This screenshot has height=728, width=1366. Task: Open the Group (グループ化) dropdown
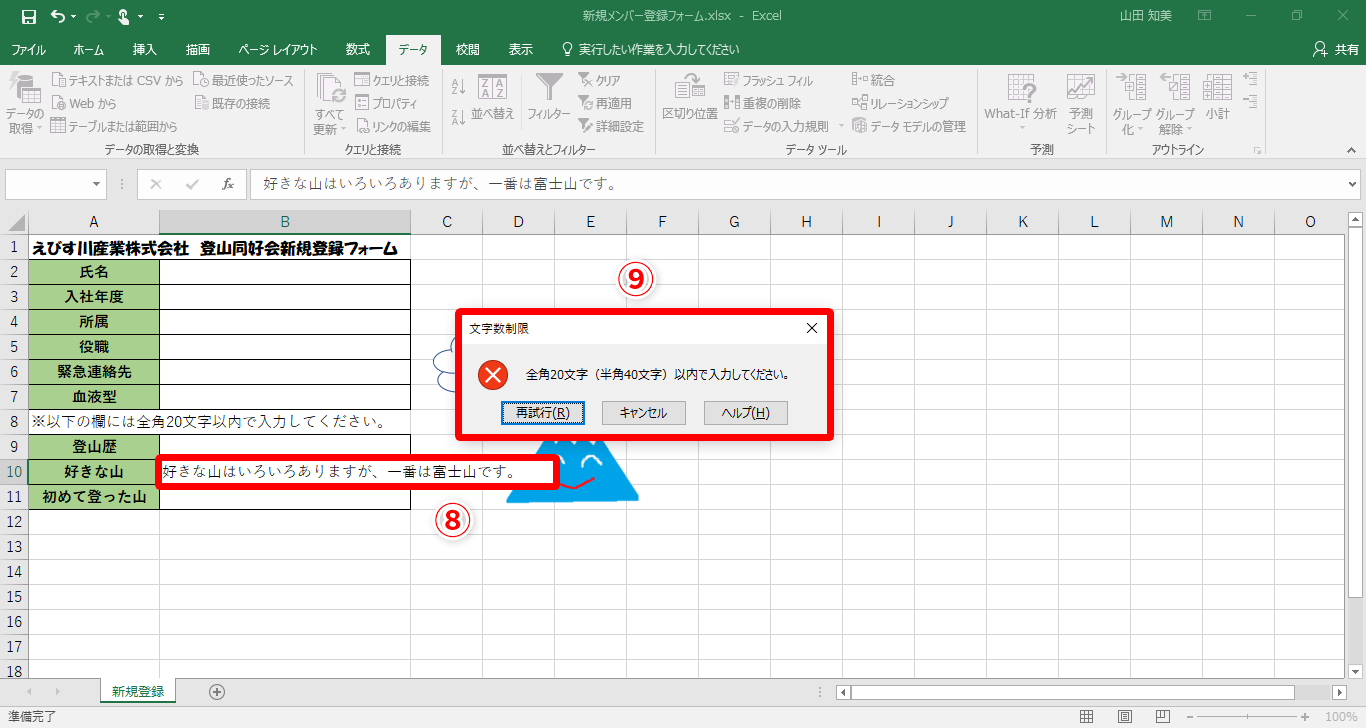(x=1132, y=104)
